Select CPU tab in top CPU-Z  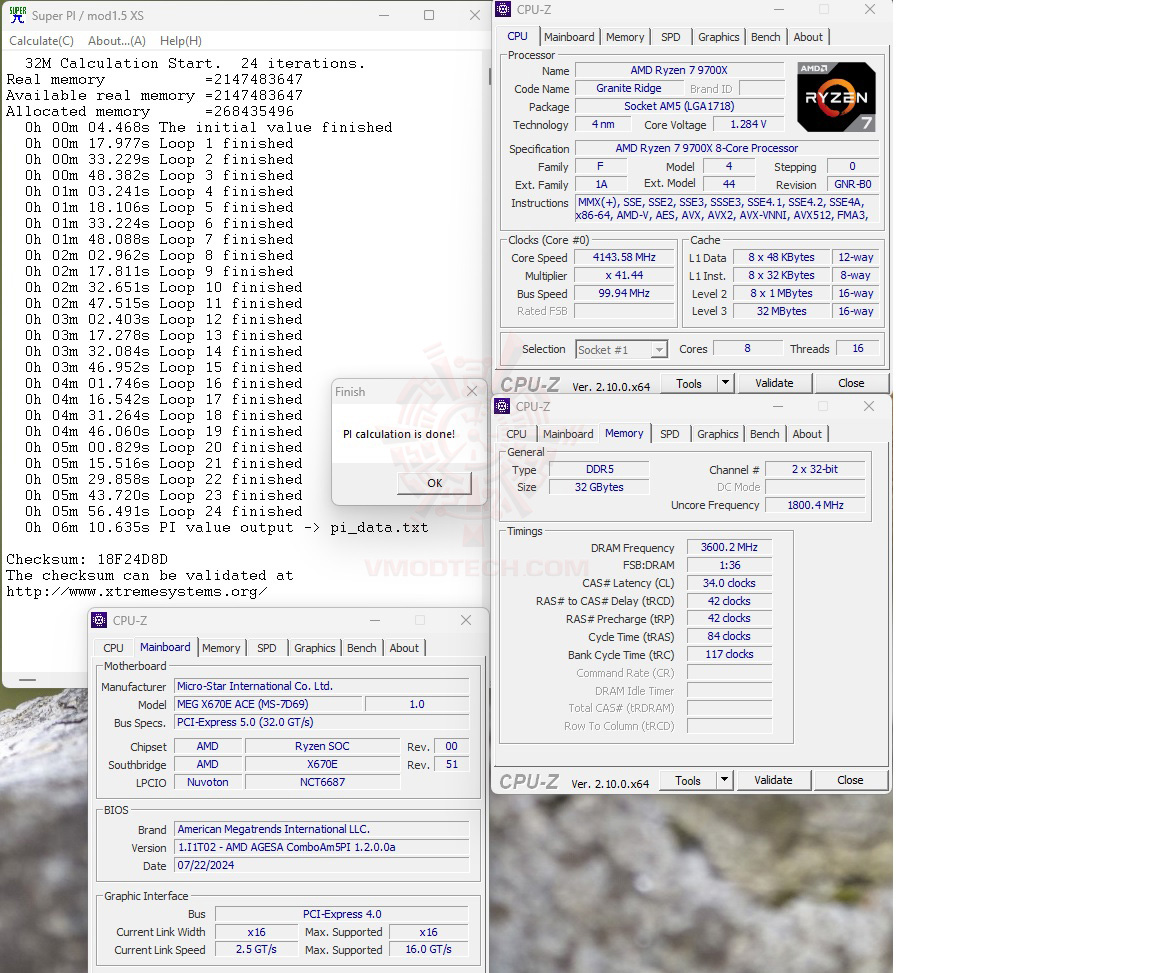tap(517, 36)
